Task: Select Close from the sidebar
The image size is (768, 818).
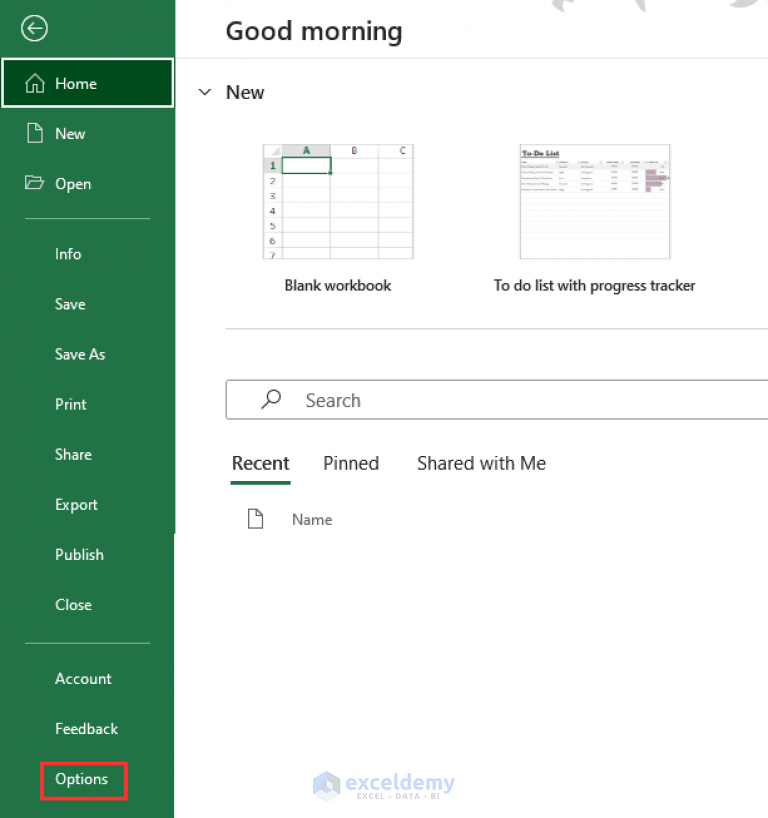Action: tap(73, 604)
